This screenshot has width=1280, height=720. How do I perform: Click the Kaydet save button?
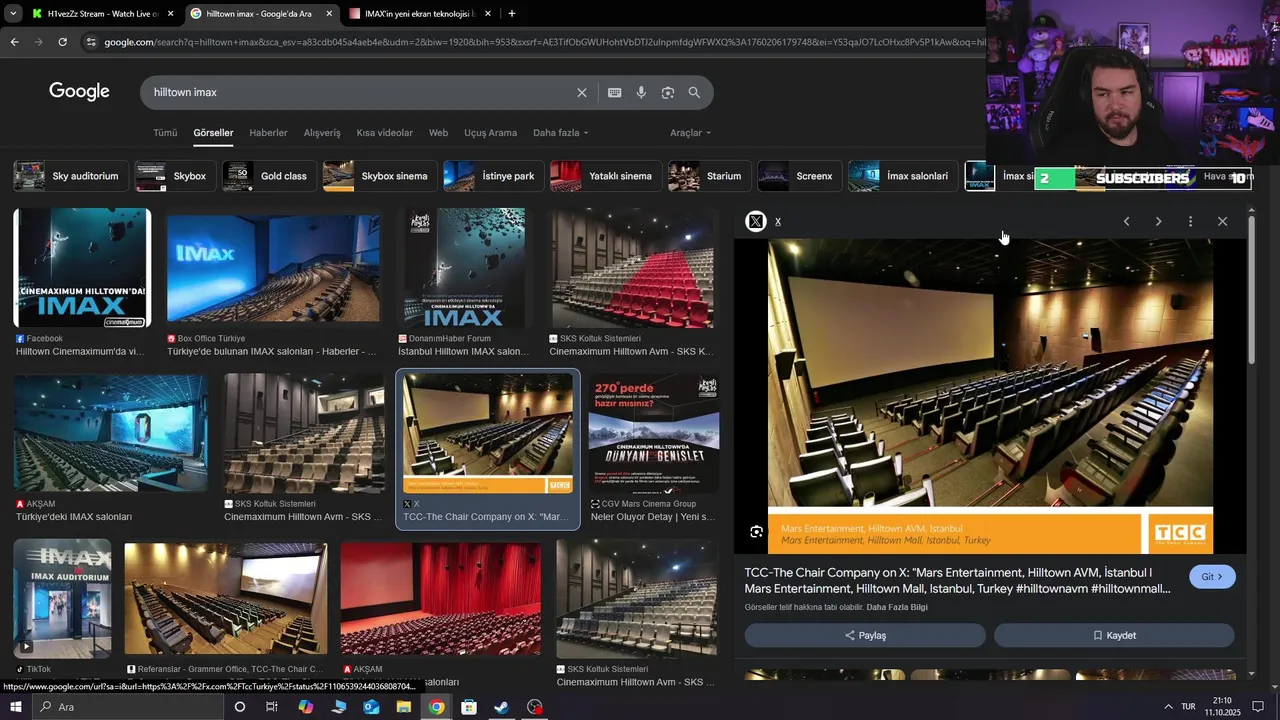click(1114, 635)
